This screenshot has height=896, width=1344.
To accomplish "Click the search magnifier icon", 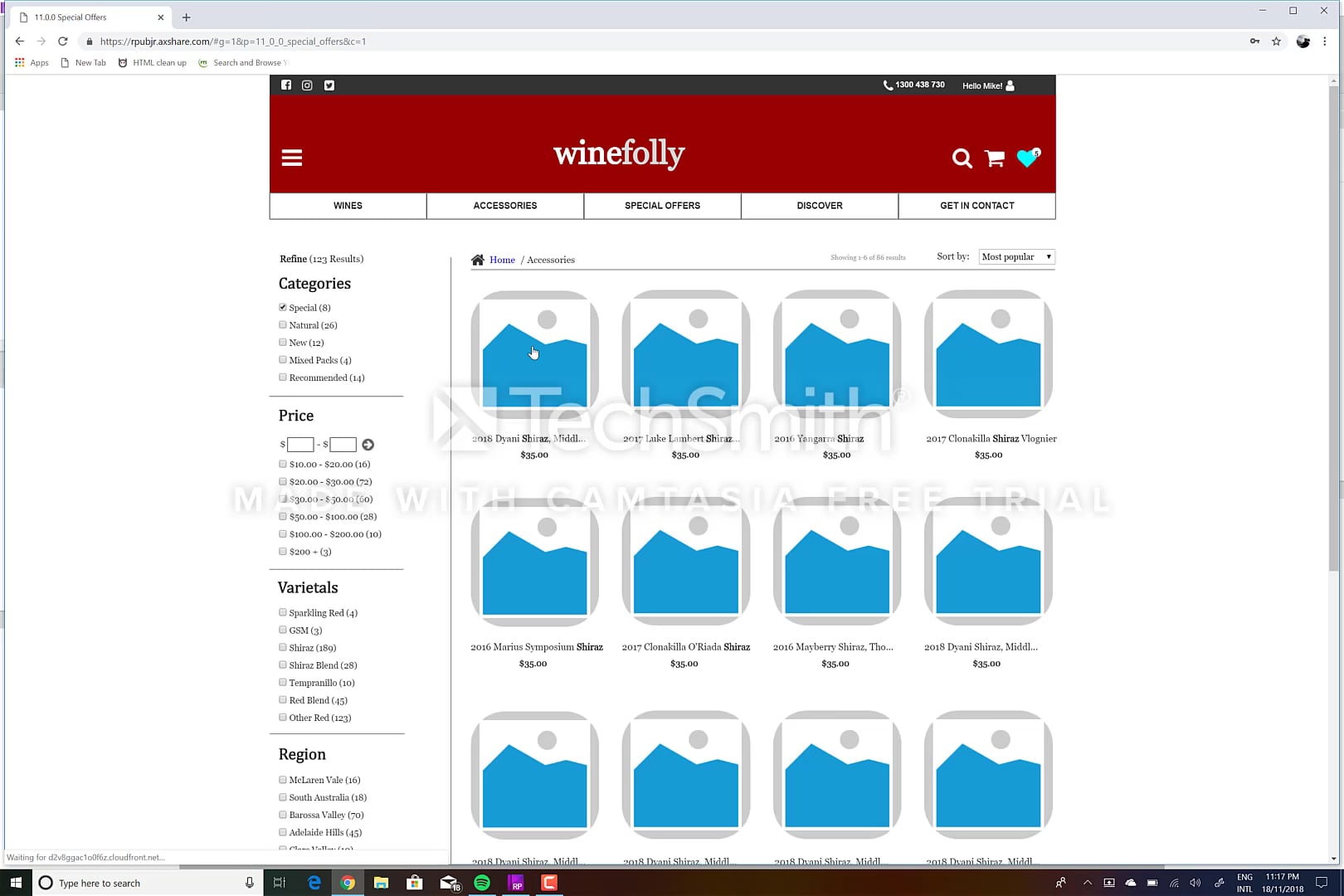I will click(962, 158).
